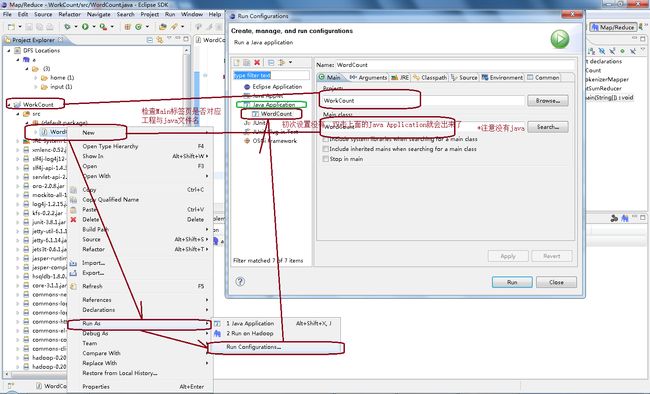Click the filter launch configurations icon
Image resolution: width=650 pixels, height=394 pixels.
[x=282, y=62]
